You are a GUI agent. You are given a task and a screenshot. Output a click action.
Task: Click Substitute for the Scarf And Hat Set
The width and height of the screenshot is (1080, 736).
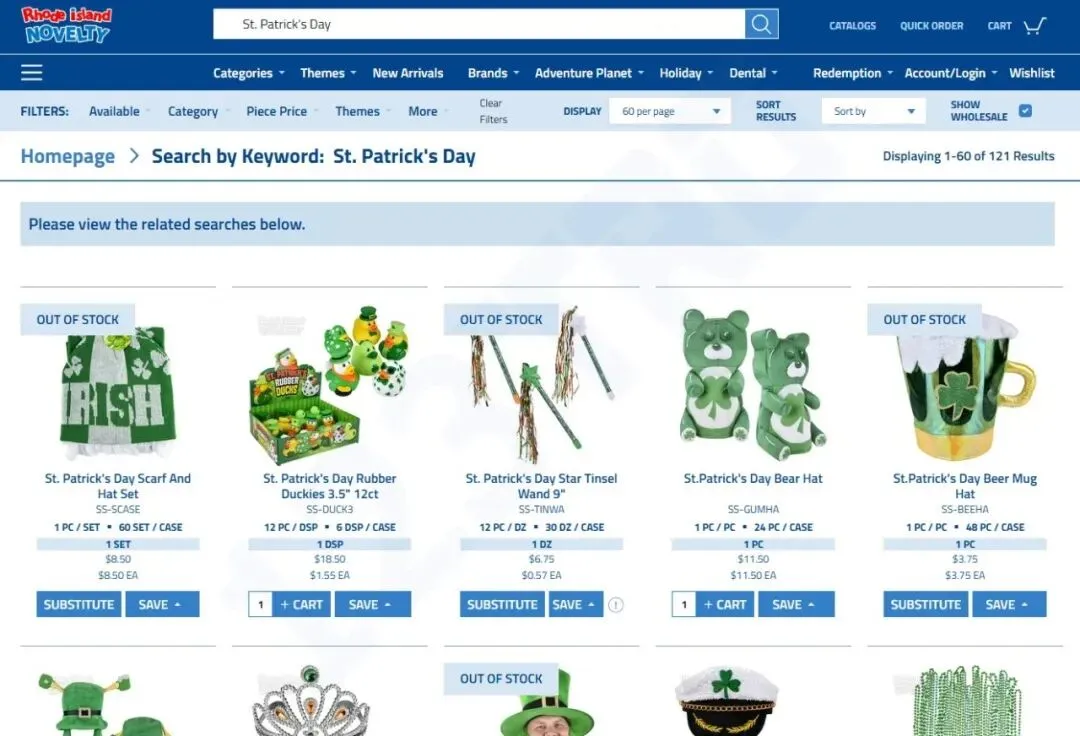pyautogui.click(x=79, y=604)
